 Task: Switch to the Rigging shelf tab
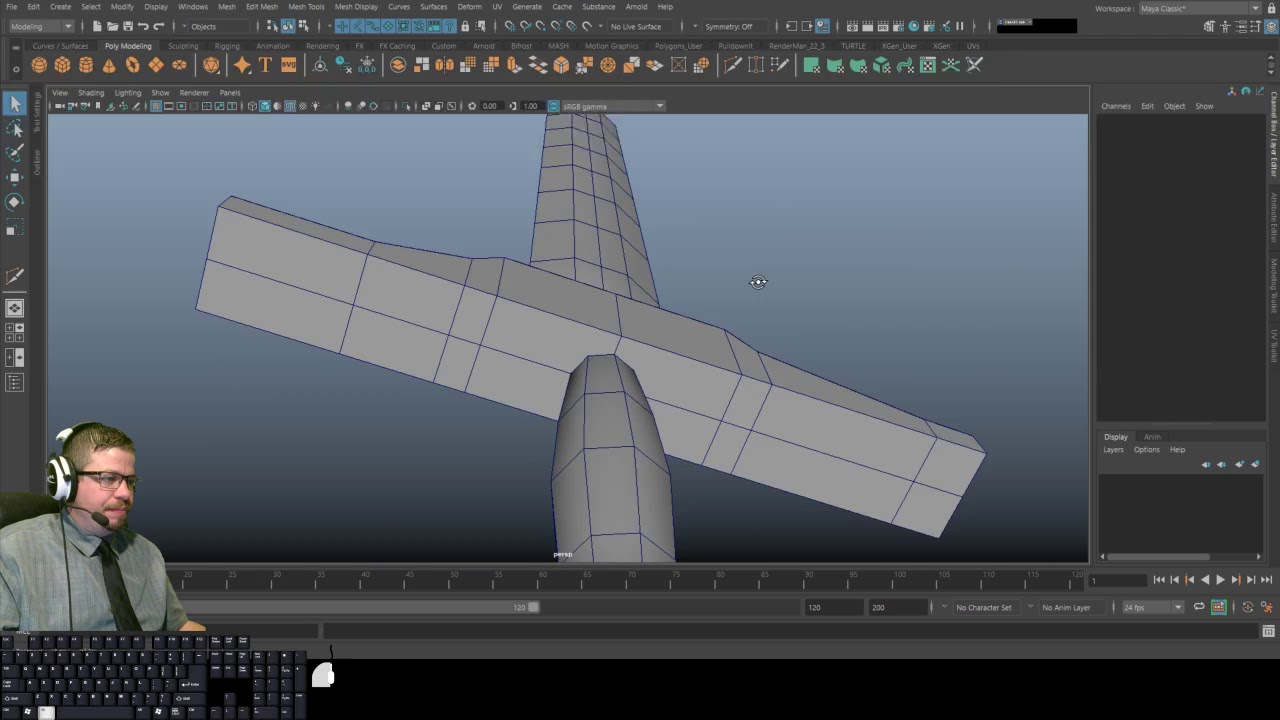coord(227,46)
